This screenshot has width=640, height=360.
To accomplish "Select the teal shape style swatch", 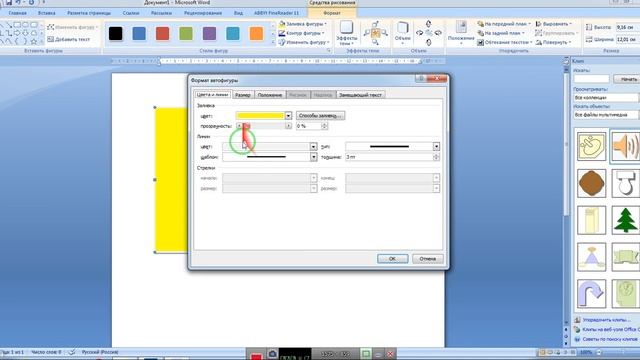I will coord(233,33).
